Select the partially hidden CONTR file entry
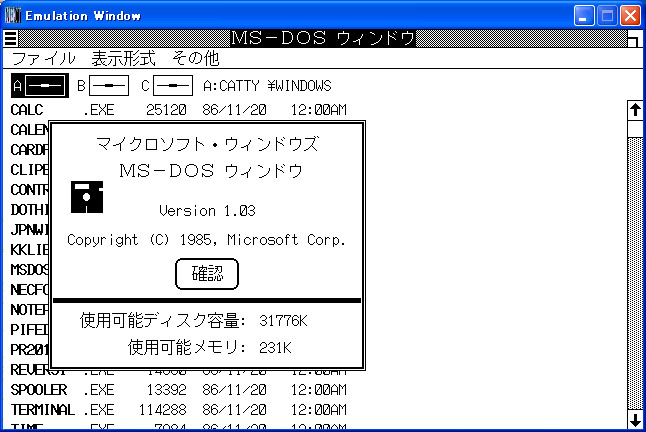Screen dimensions: 646x432 29,190
